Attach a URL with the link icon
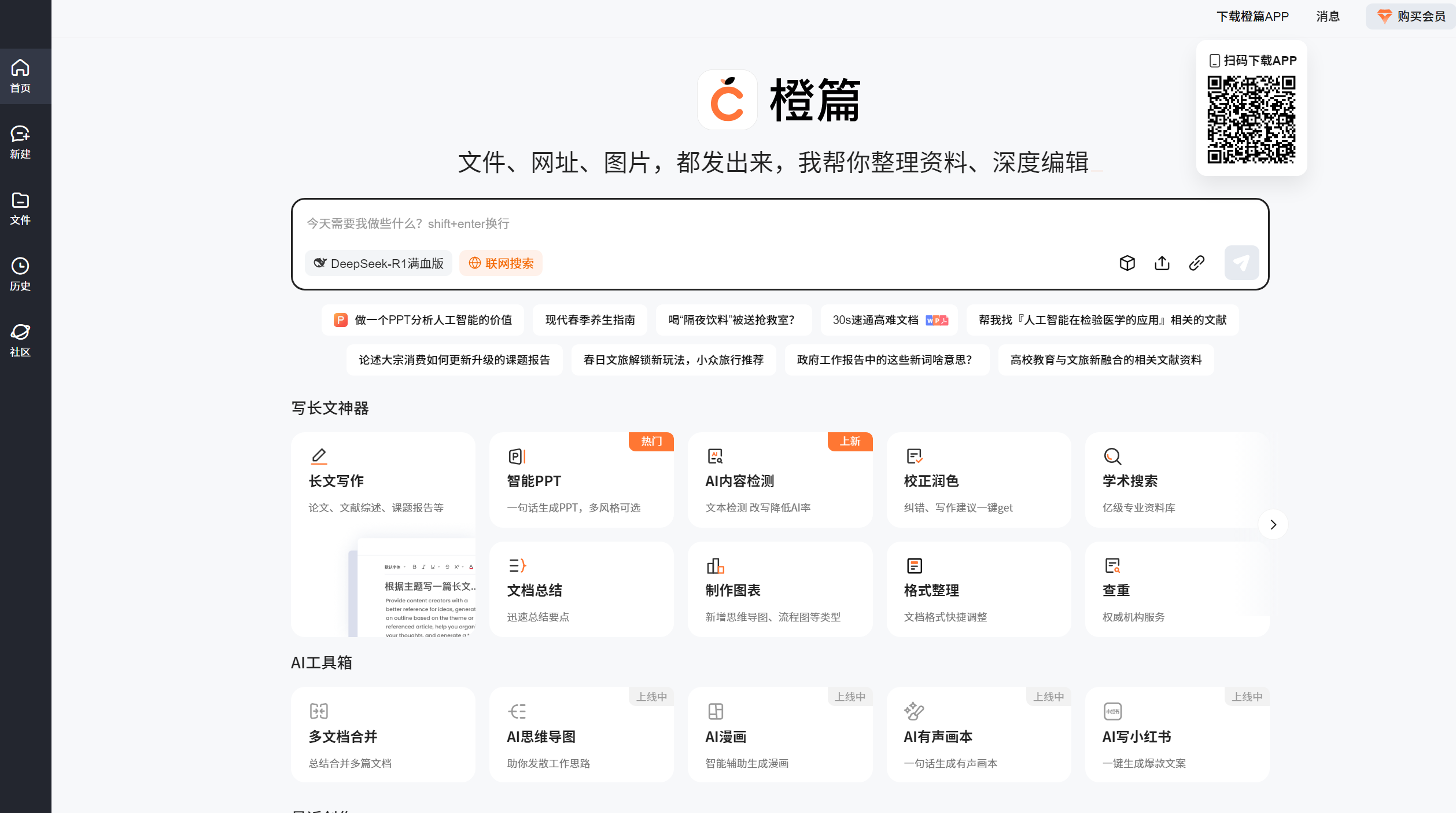The width and height of the screenshot is (1456, 813). tap(1196, 263)
